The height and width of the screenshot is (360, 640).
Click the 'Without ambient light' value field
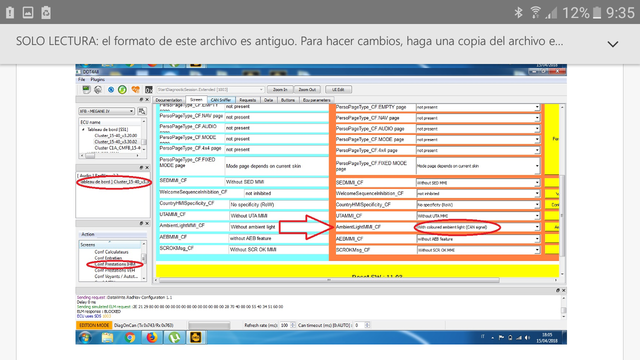(x=278, y=227)
